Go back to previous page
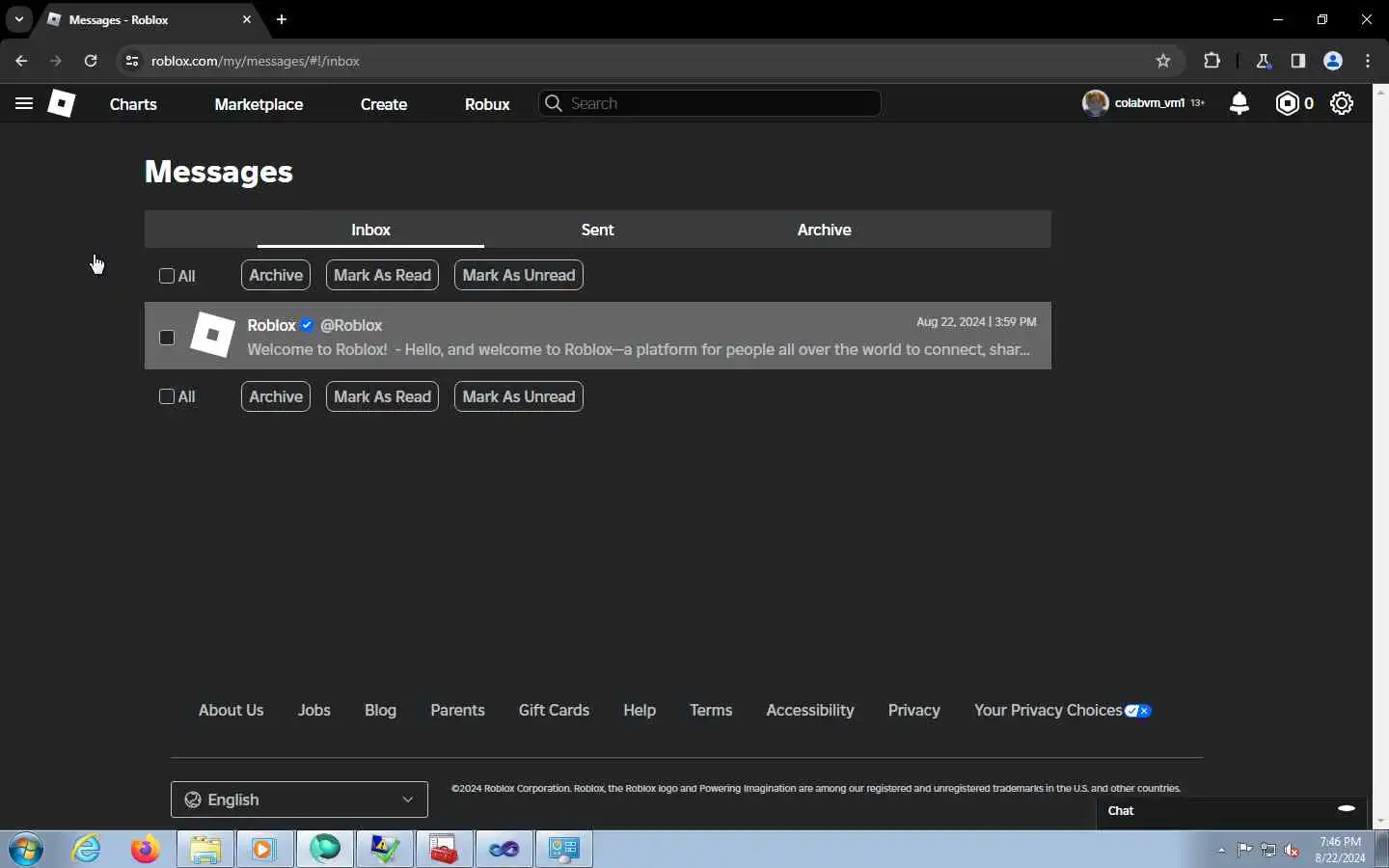 (x=21, y=61)
